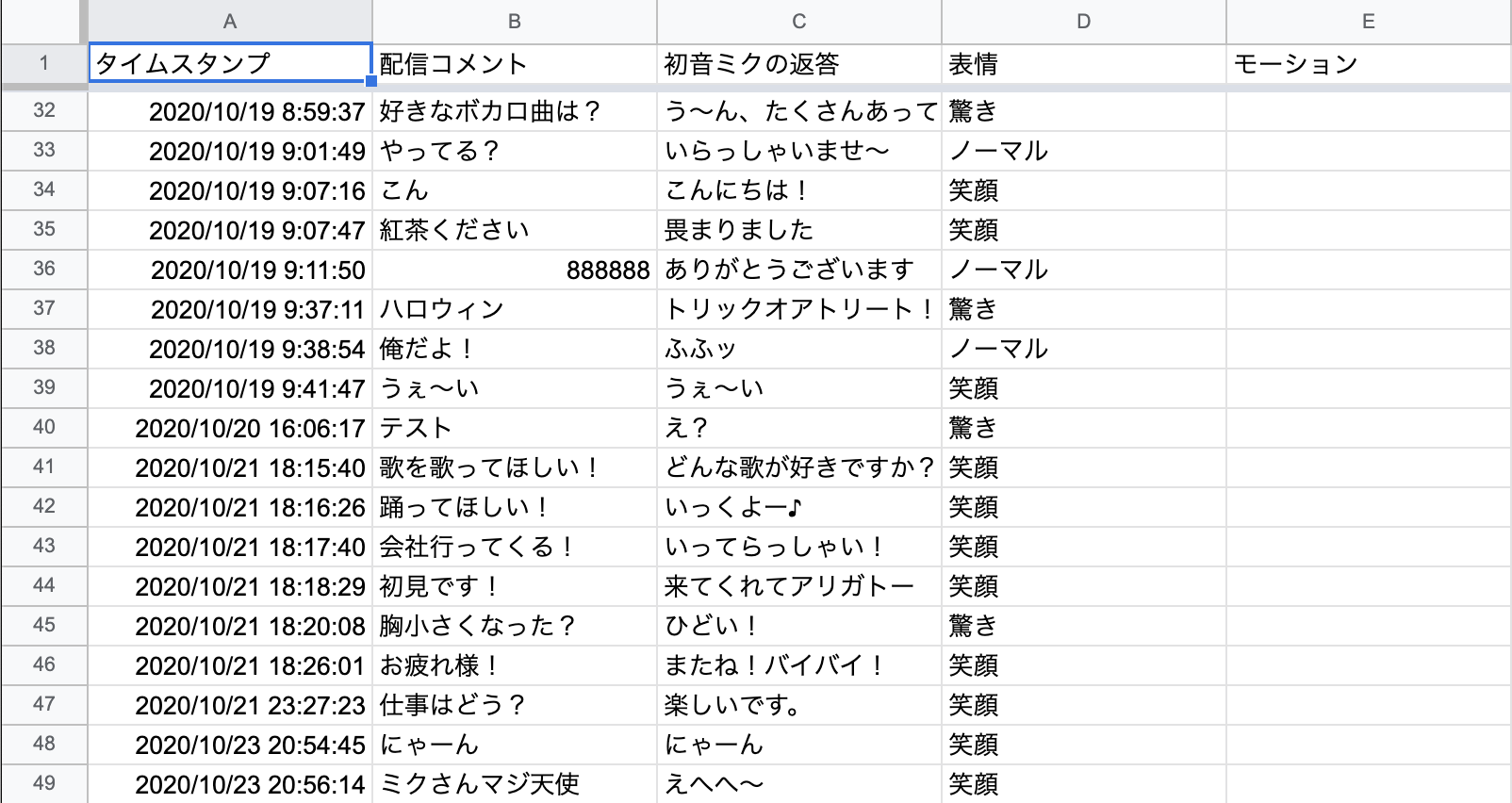Click the タイムスタンプ header cell
Image resolution: width=1512 pixels, height=803 pixels.
coord(230,63)
